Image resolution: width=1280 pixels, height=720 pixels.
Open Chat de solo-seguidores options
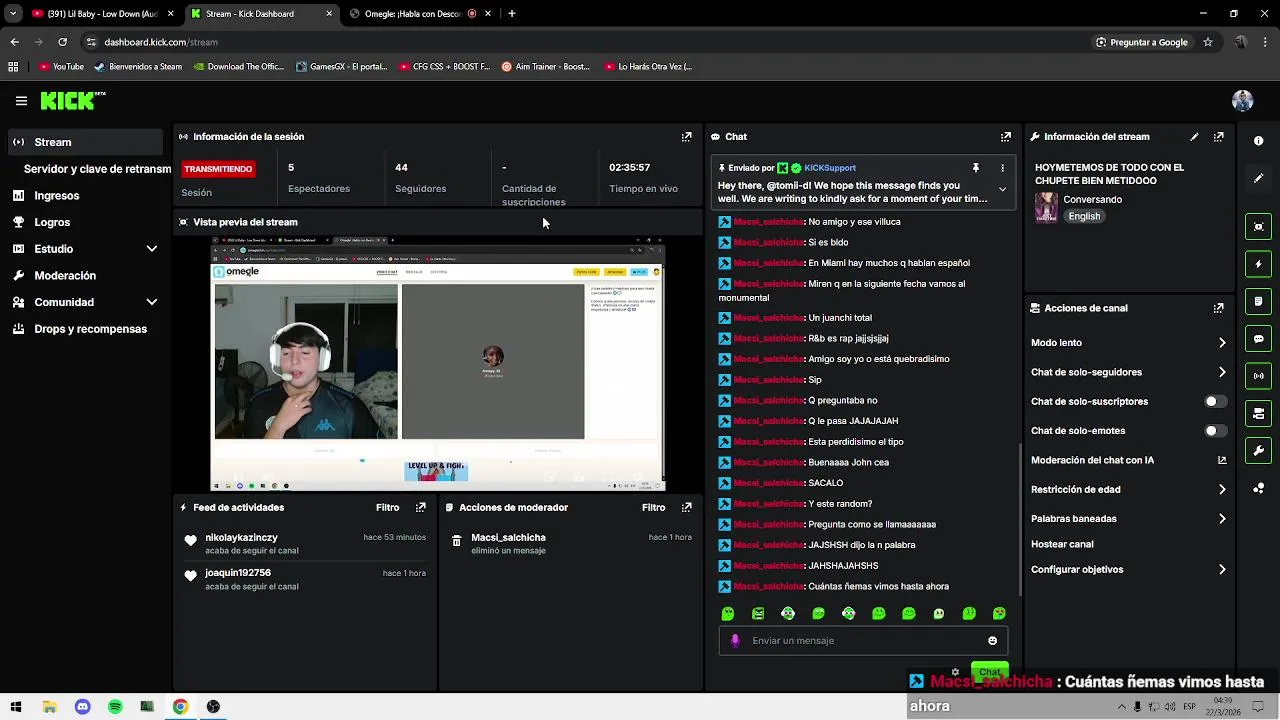1128,373
